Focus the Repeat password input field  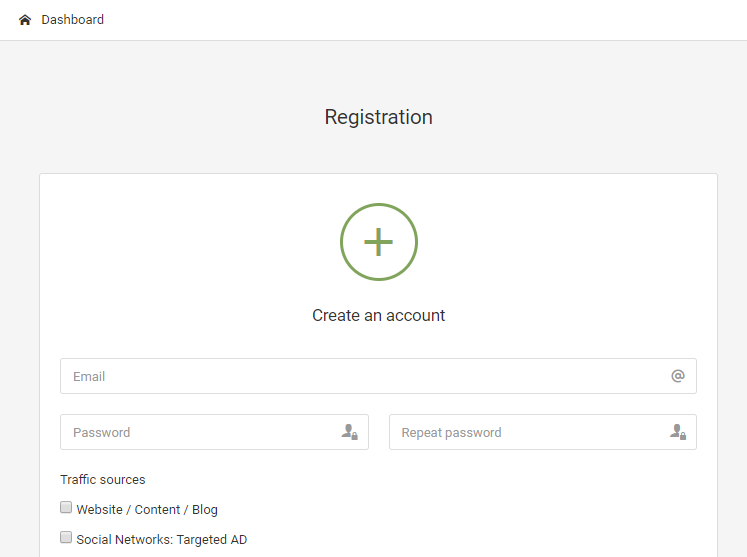point(543,432)
